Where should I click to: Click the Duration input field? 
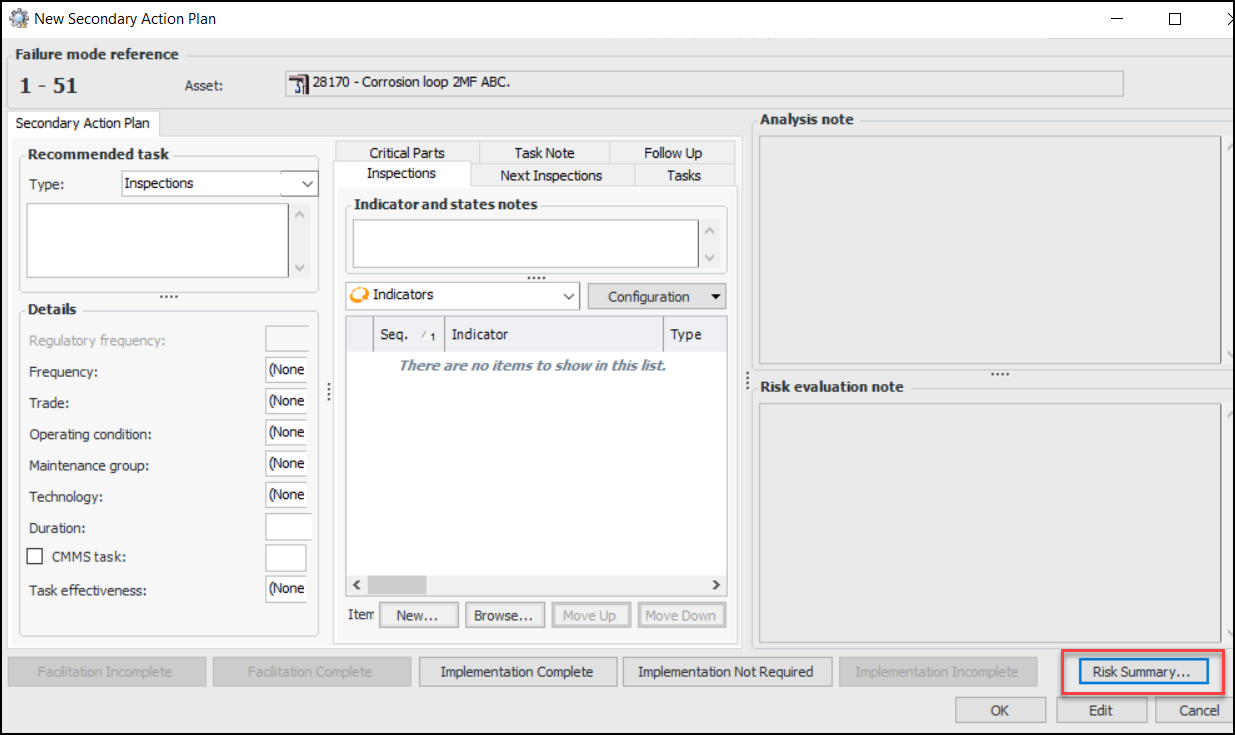coord(287,527)
